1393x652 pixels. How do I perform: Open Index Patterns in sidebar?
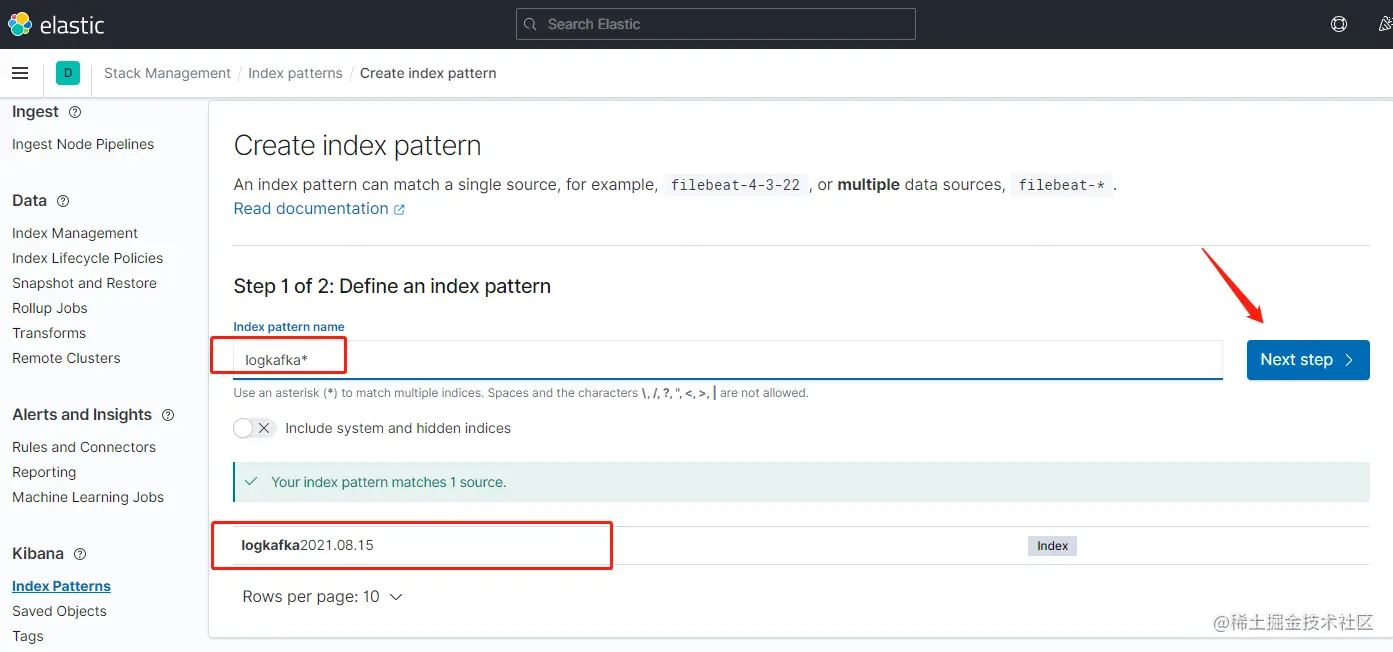click(61, 586)
